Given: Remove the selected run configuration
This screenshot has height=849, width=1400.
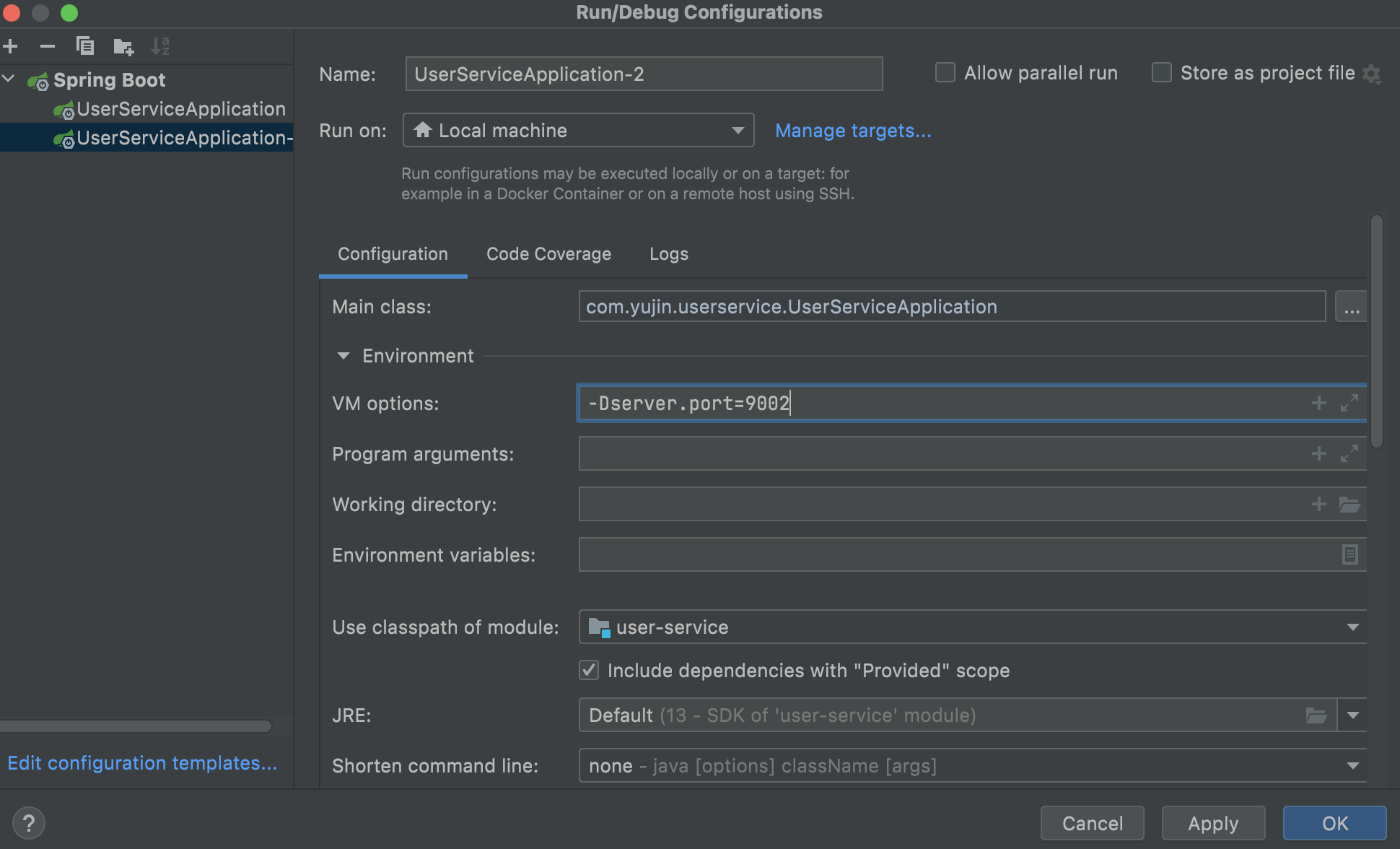Looking at the screenshot, I should (x=48, y=45).
